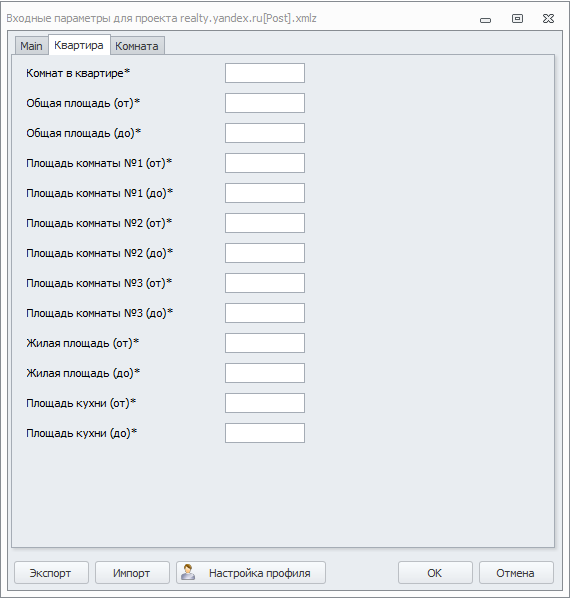Cancel with the Отмена button
This screenshot has width=571, height=599.
516,573
